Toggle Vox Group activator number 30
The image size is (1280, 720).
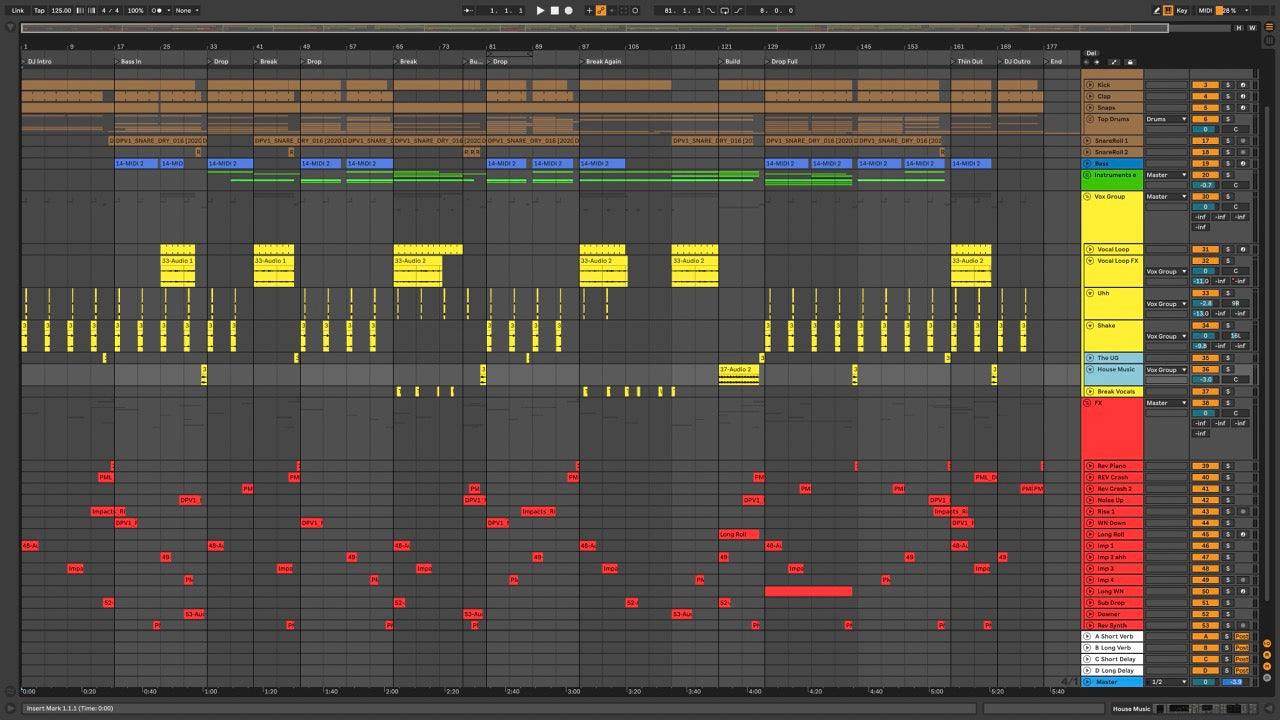(x=1205, y=196)
